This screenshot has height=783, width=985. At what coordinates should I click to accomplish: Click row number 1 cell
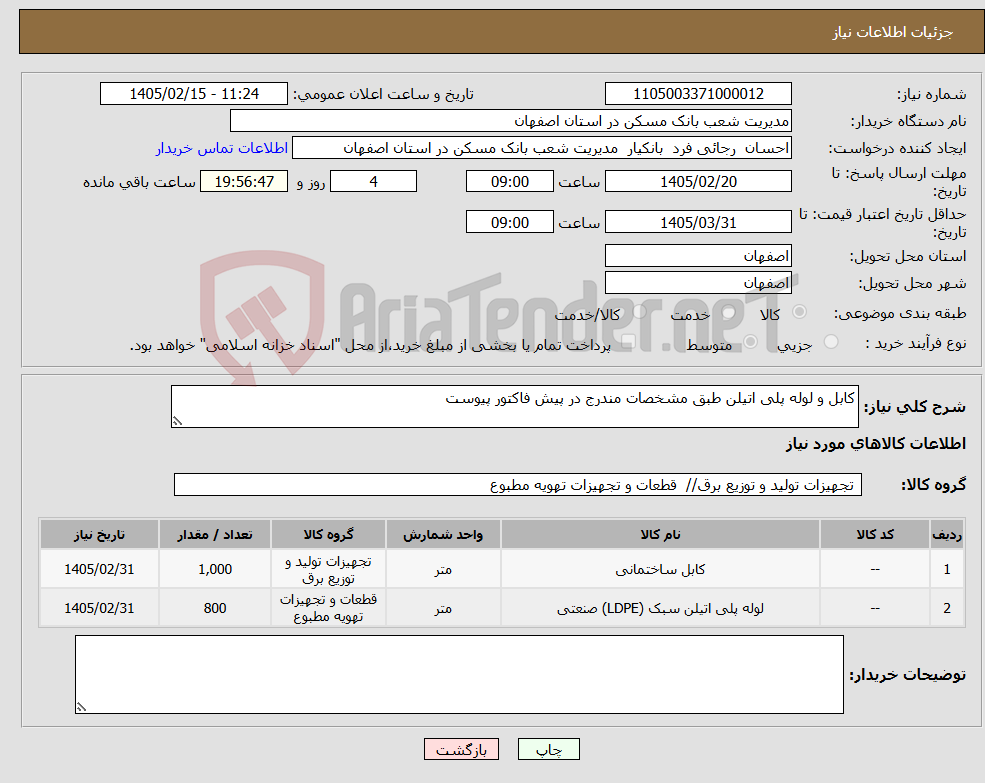[947, 569]
